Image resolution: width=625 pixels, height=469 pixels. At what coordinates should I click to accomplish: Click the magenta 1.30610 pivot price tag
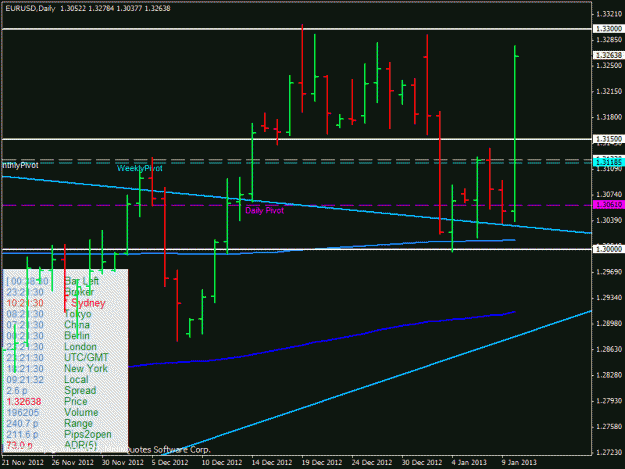(609, 204)
